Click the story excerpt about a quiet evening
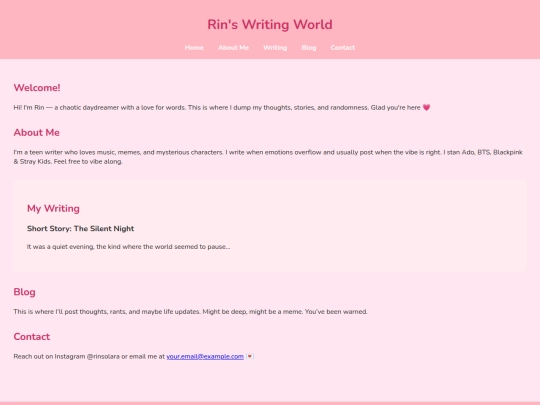This screenshot has width=540, height=405. click(128, 247)
